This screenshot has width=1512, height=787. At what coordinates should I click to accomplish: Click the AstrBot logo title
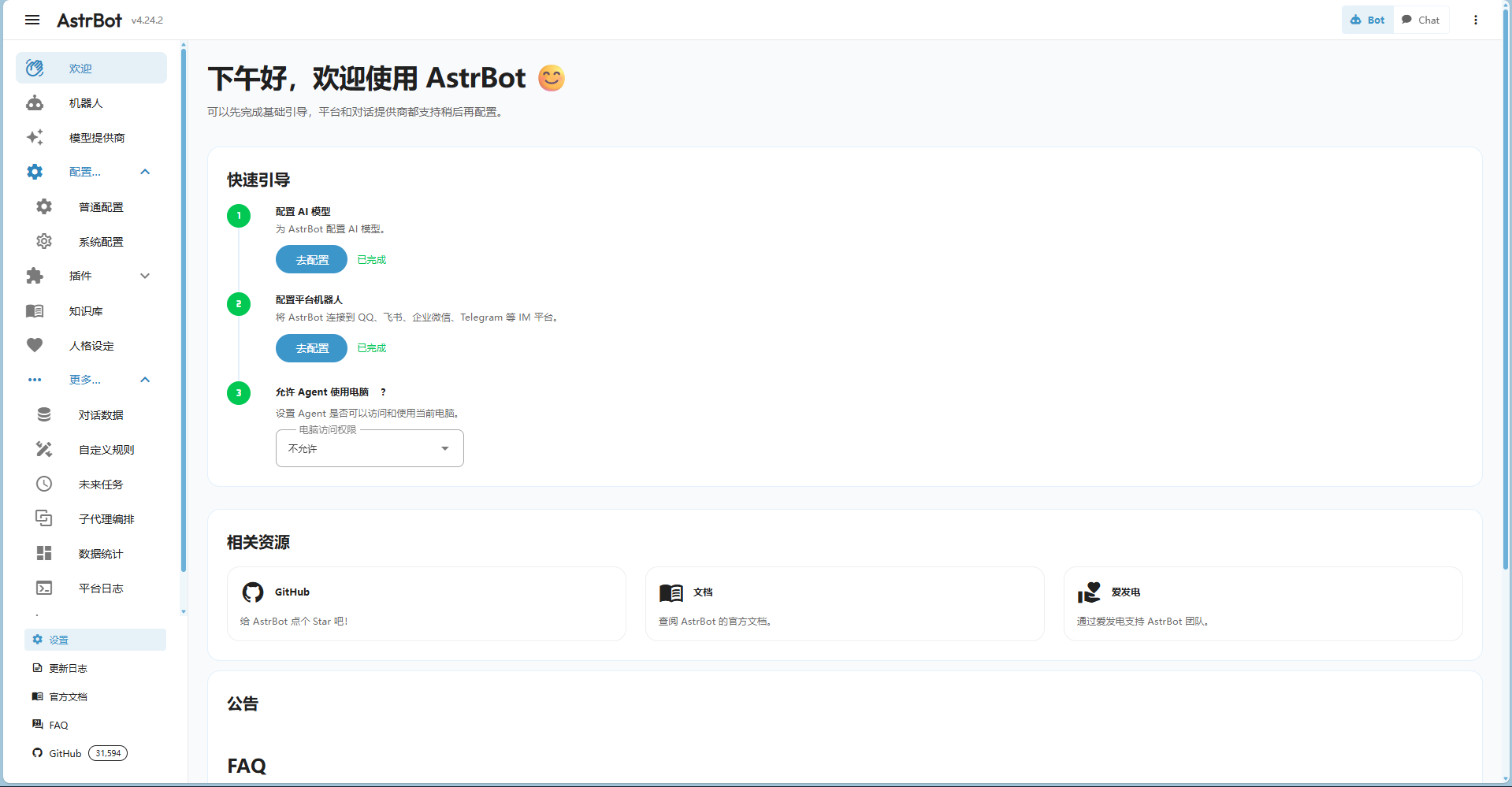click(89, 20)
